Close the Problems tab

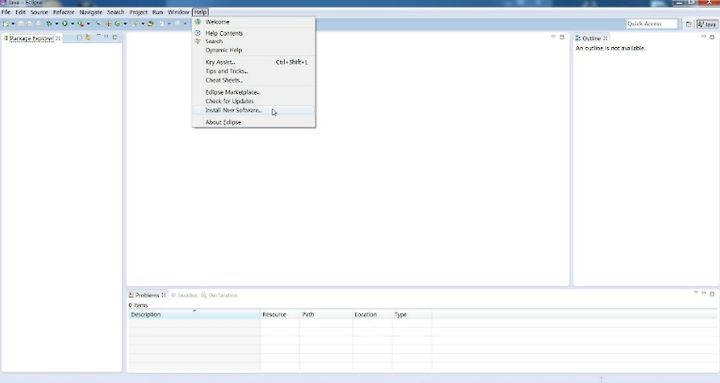tap(163, 295)
